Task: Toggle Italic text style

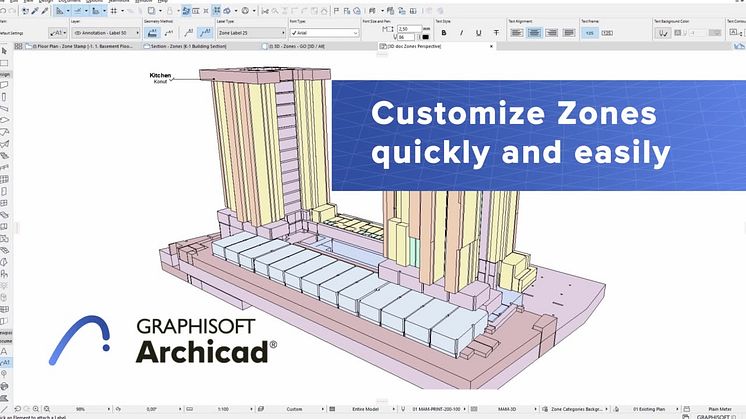Action: pos(461,33)
